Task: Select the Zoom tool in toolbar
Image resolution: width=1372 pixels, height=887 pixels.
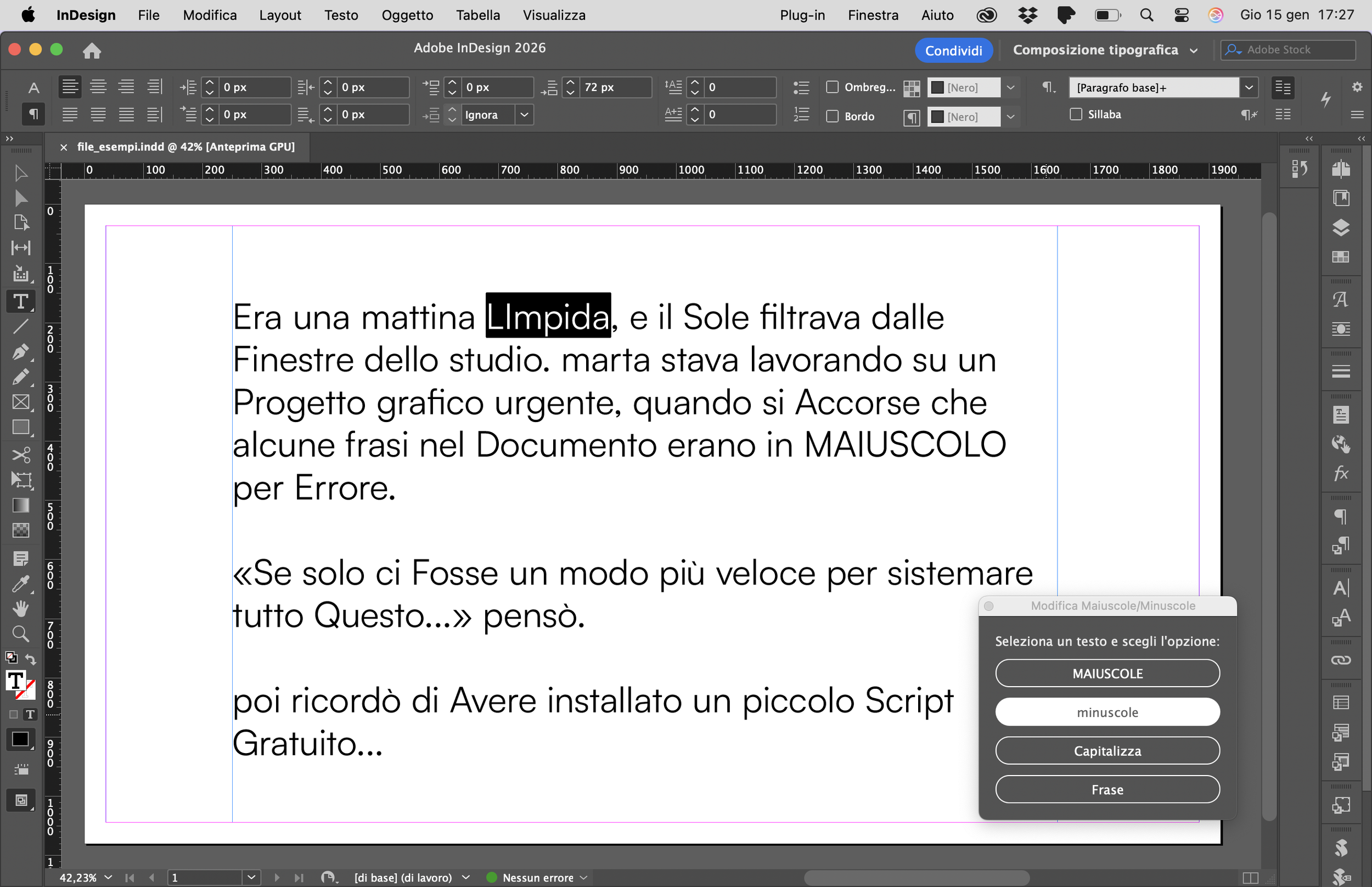Action: [x=21, y=634]
